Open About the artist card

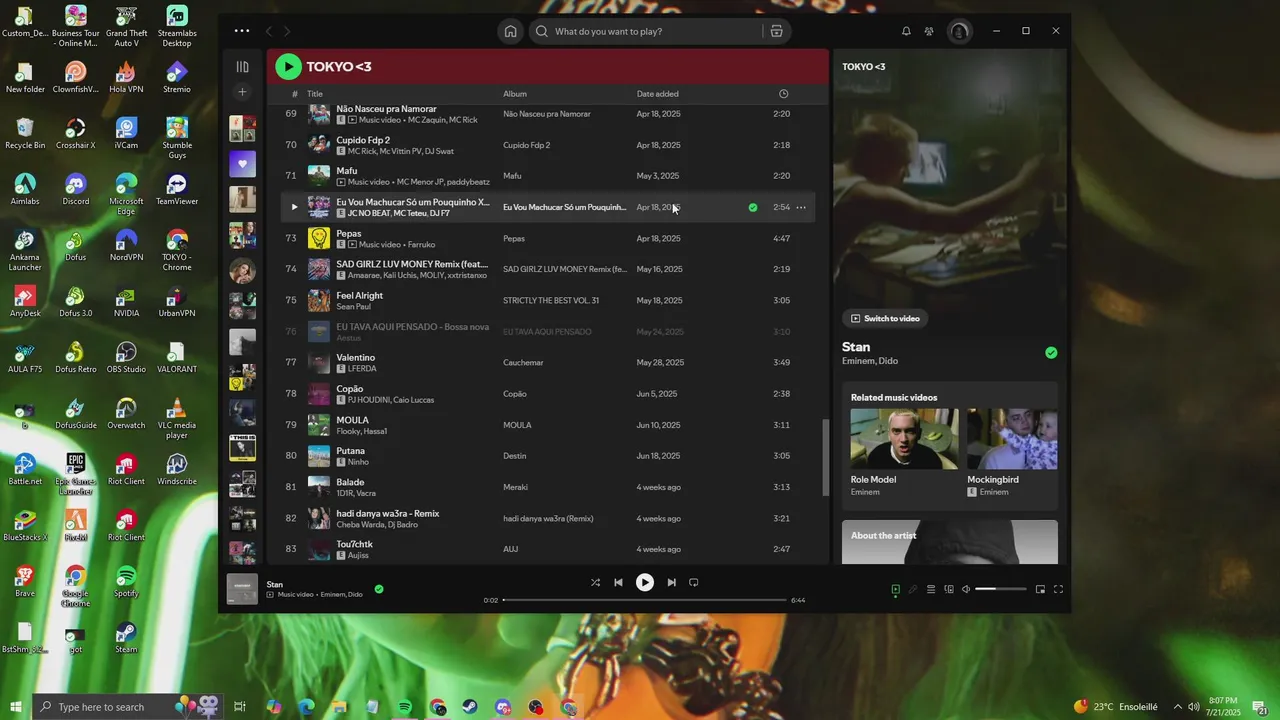tap(950, 542)
